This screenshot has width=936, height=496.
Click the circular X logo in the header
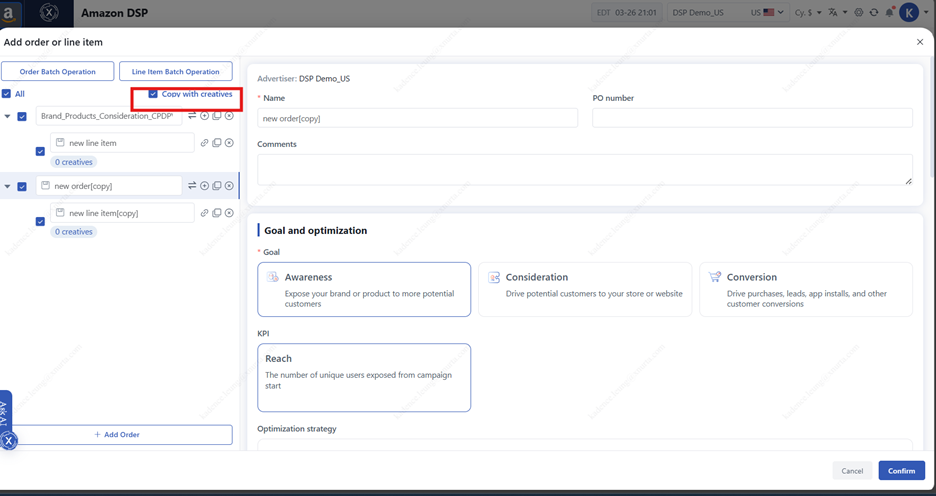pyautogui.click(x=49, y=13)
